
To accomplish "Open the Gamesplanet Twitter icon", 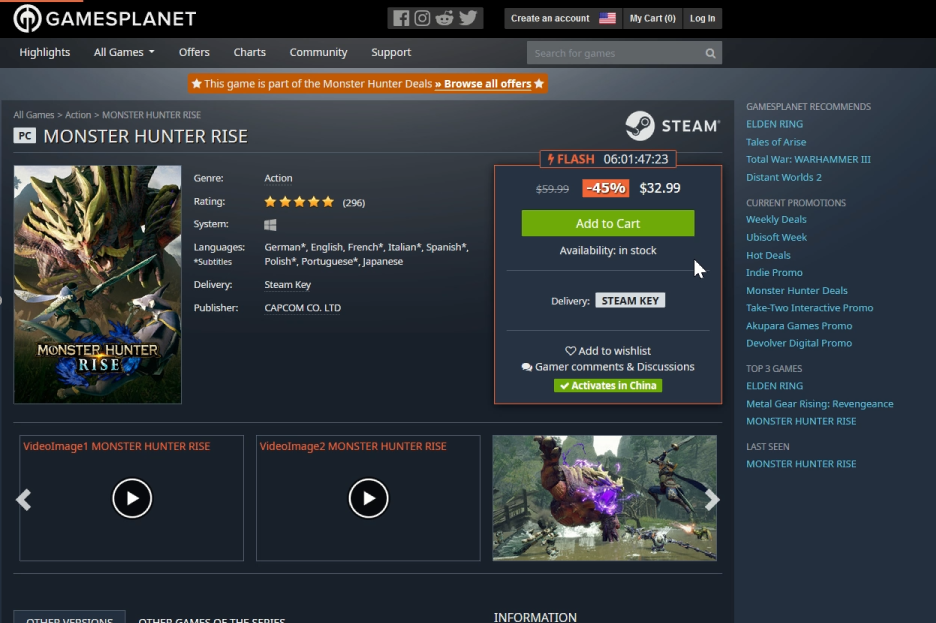I will tap(468, 18).
